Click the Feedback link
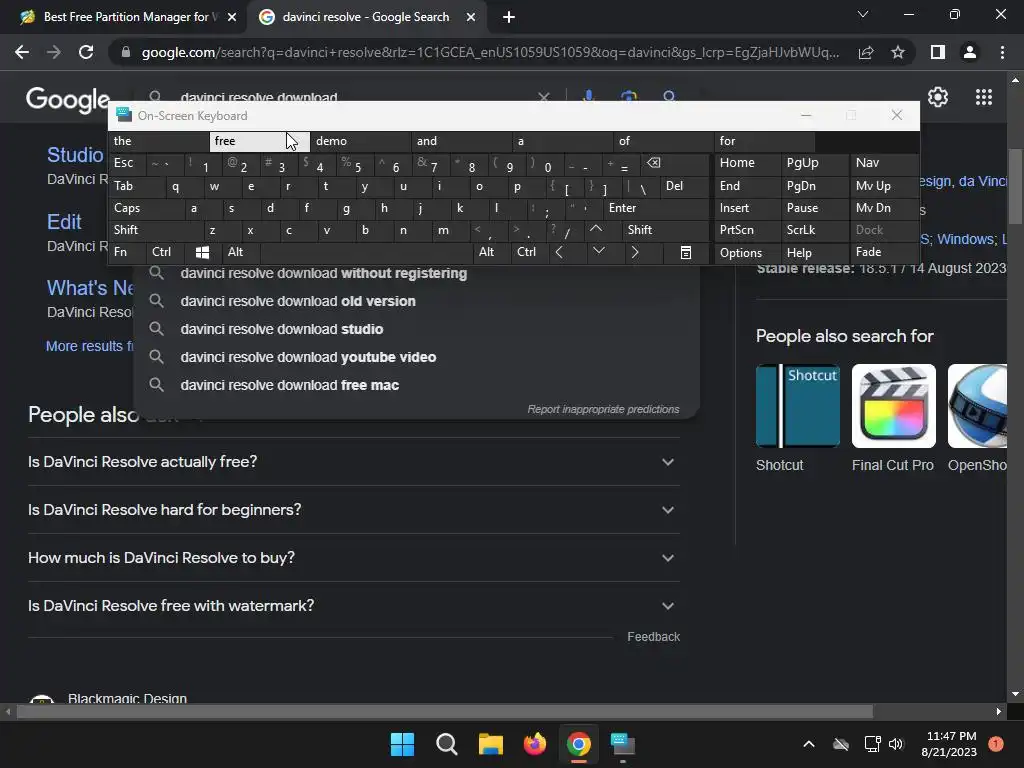The width and height of the screenshot is (1024, 768). pyautogui.click(x=653, y=637)
